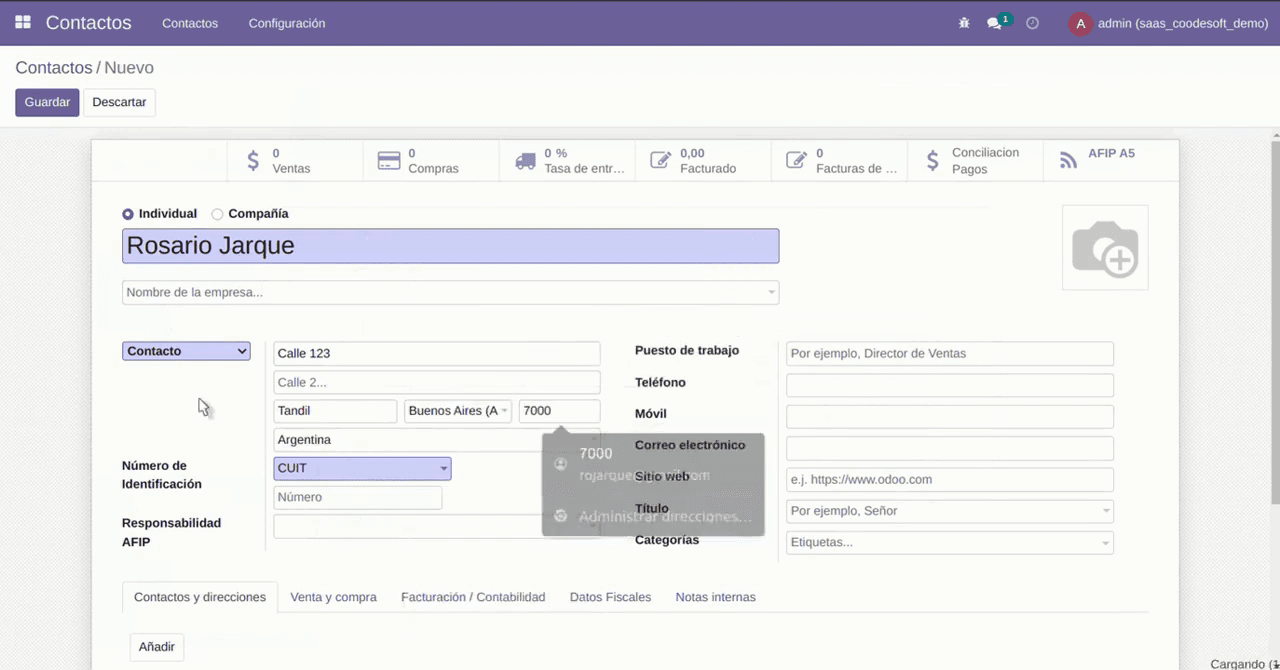The height and width of the screenshot is (670, 1280).
Task: Expand the Buenos Aires state dropdown
Action: pyautogui.click(x=459, y=411)
